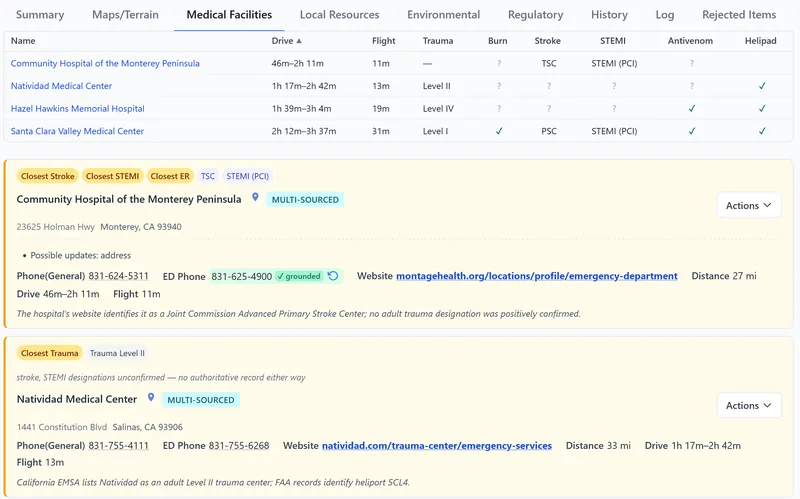Click the Closest Trauma badge
The height and width of the screenshot is (499, 800).
click(x=49, y=353)
